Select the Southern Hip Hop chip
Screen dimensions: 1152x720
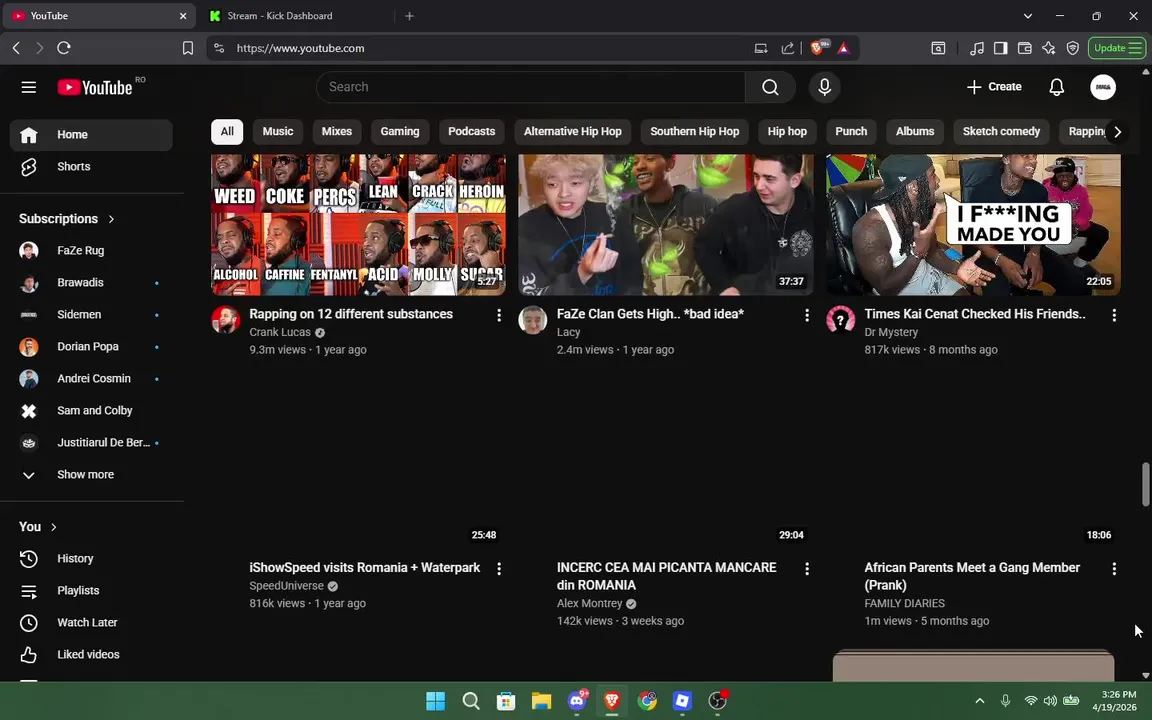pyautogui.click(x=694, y=132)
